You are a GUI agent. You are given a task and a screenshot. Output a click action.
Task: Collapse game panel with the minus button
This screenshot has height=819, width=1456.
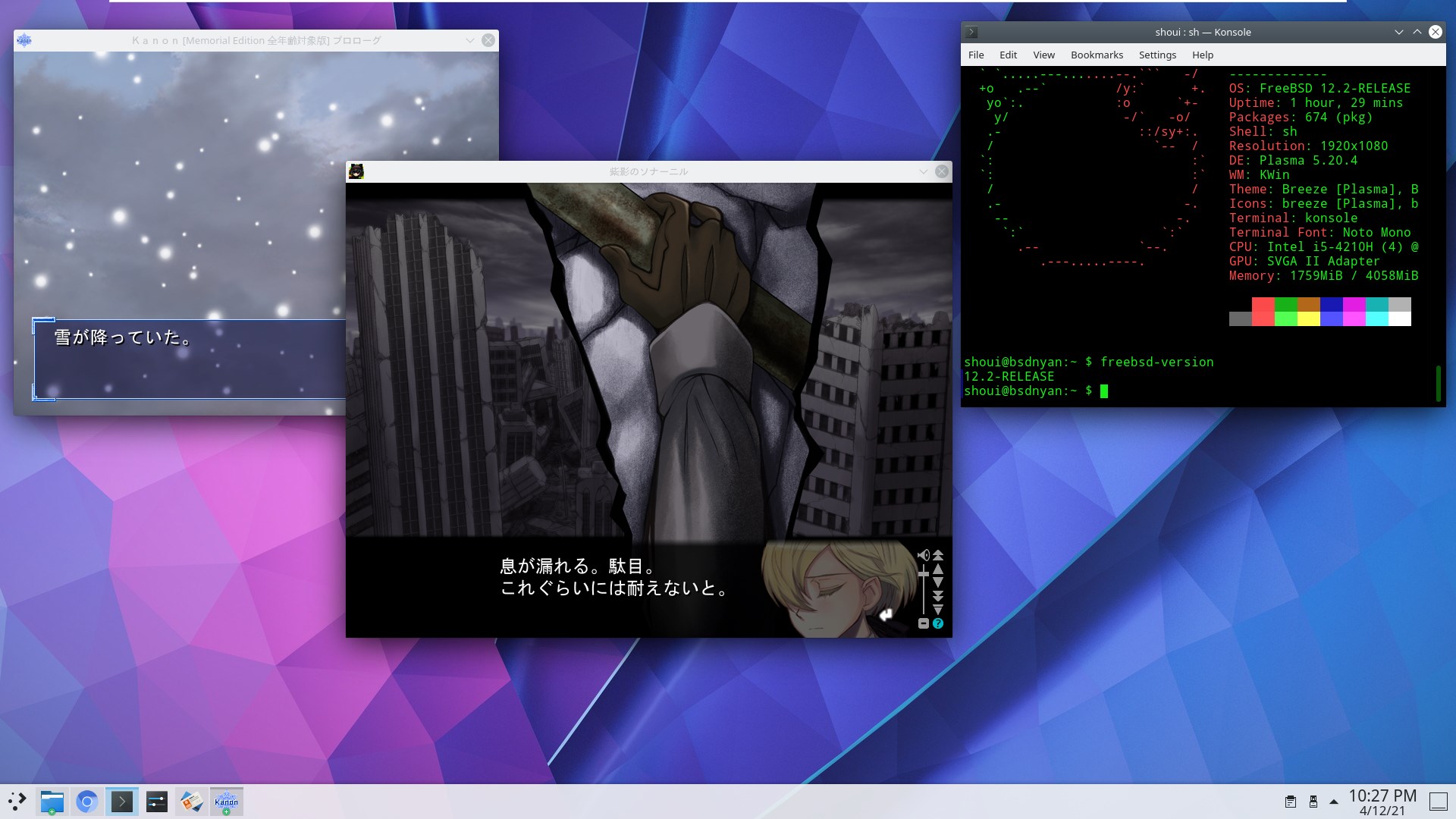click(x=923, y=623)
